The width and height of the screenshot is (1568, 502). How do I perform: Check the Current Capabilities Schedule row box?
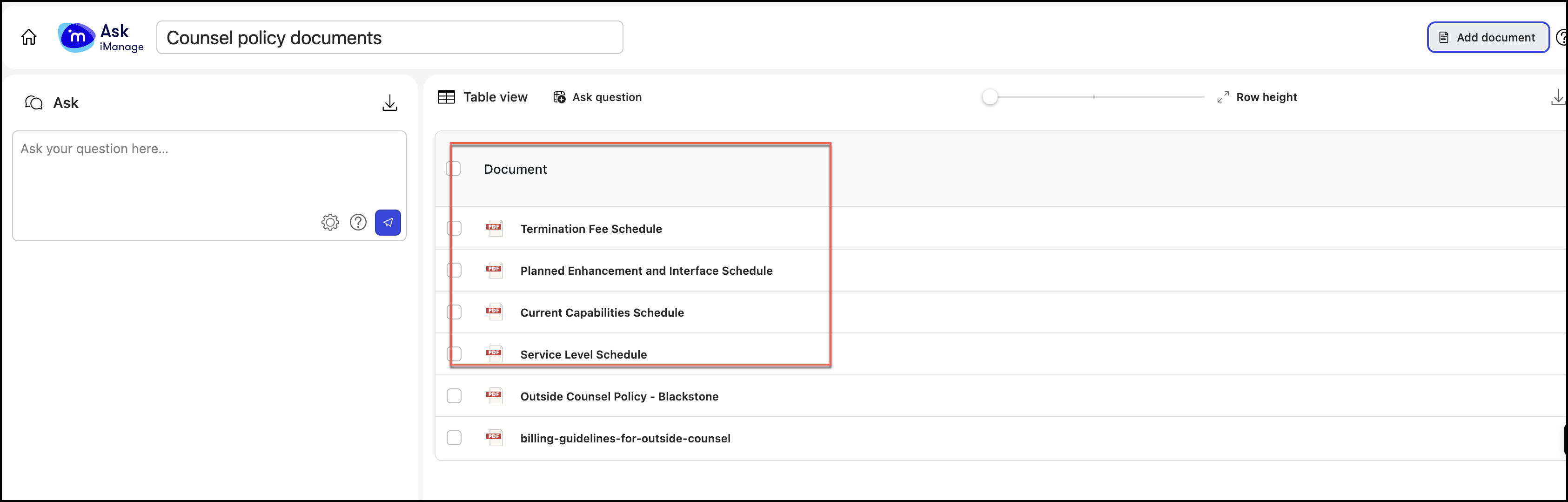(x=454, y=312)
